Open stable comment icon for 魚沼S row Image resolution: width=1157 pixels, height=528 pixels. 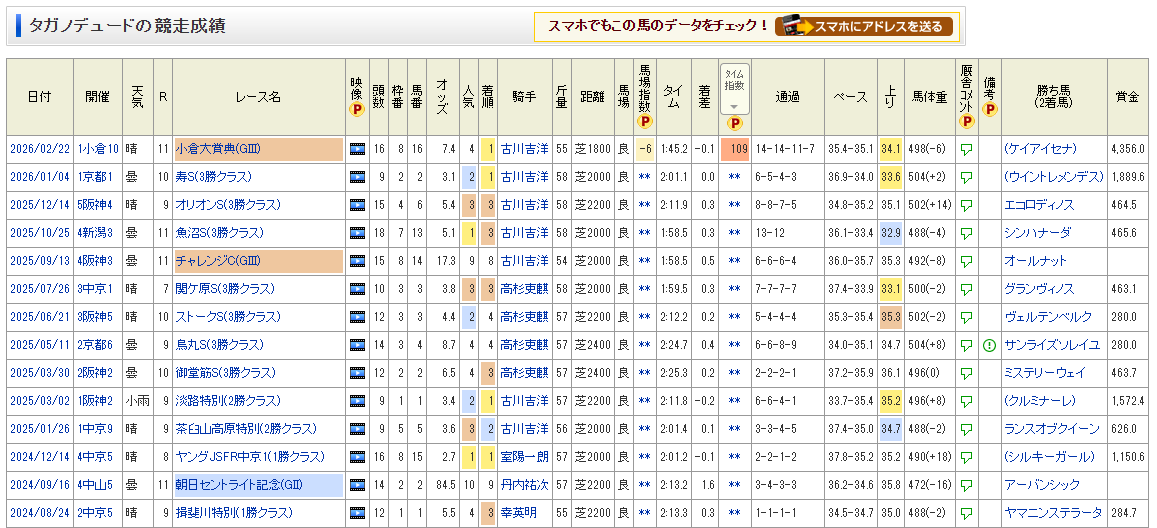[966, 233]
